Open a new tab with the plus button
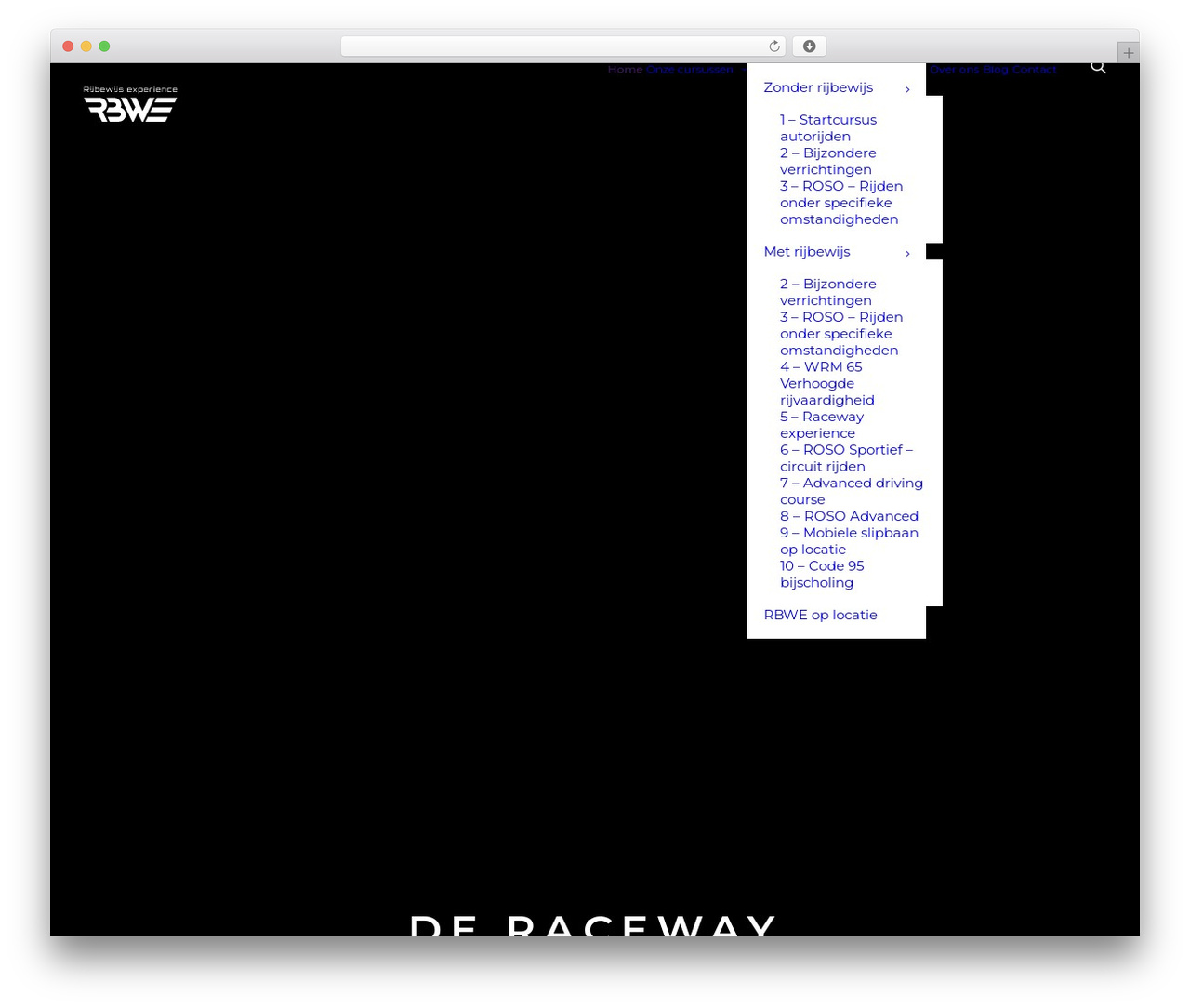The width and height of the screenshot is (1190, 1008). pos(1128,53)
